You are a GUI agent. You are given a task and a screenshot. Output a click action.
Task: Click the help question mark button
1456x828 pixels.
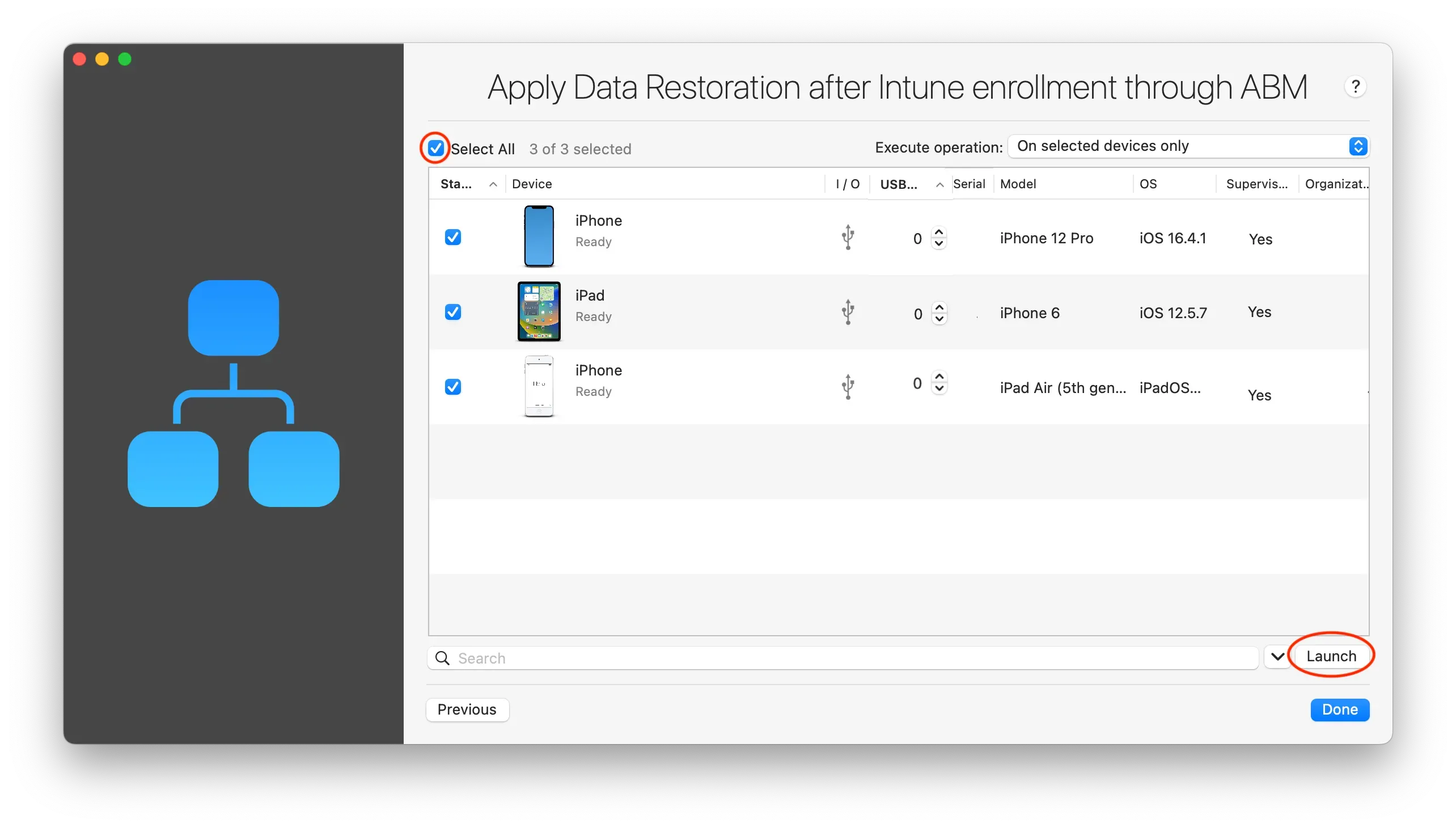click(x=1356, y=87)
